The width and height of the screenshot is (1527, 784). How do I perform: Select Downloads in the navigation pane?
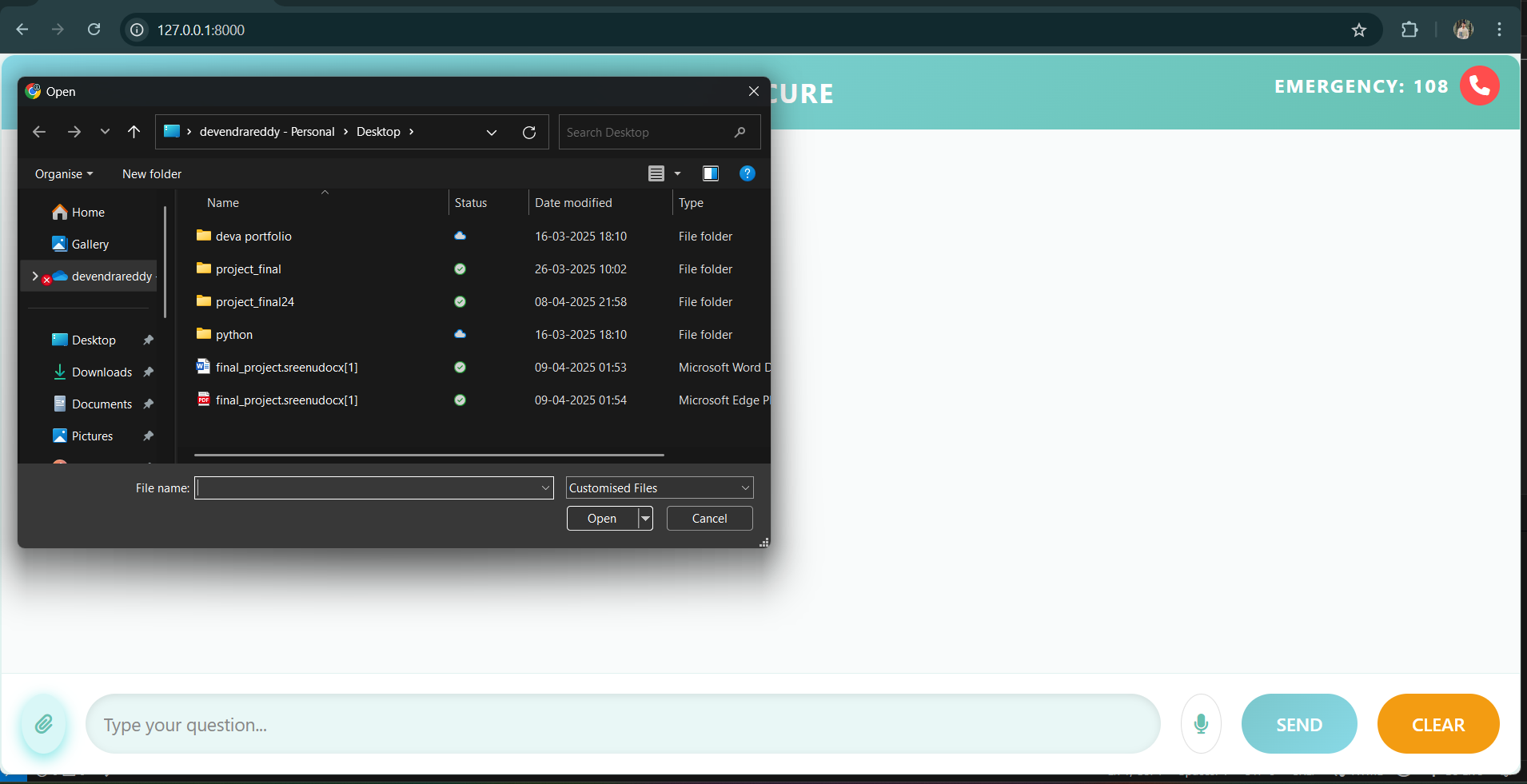tap(102, 372)
